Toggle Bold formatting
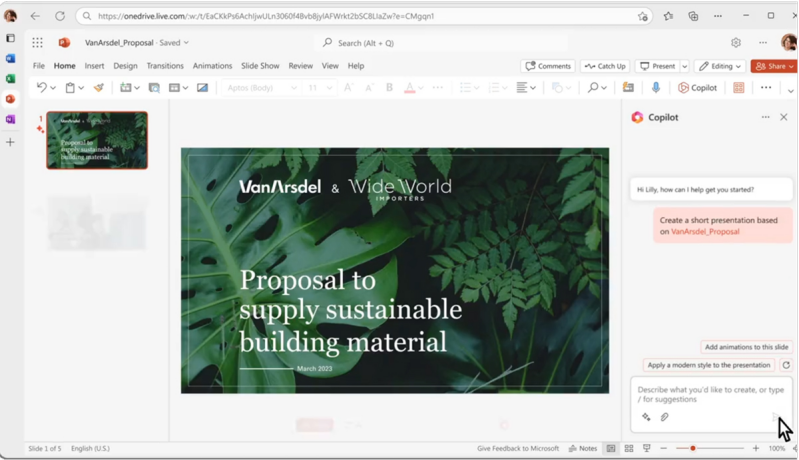This screenshot has width=799, height=460. coord(389,88)
